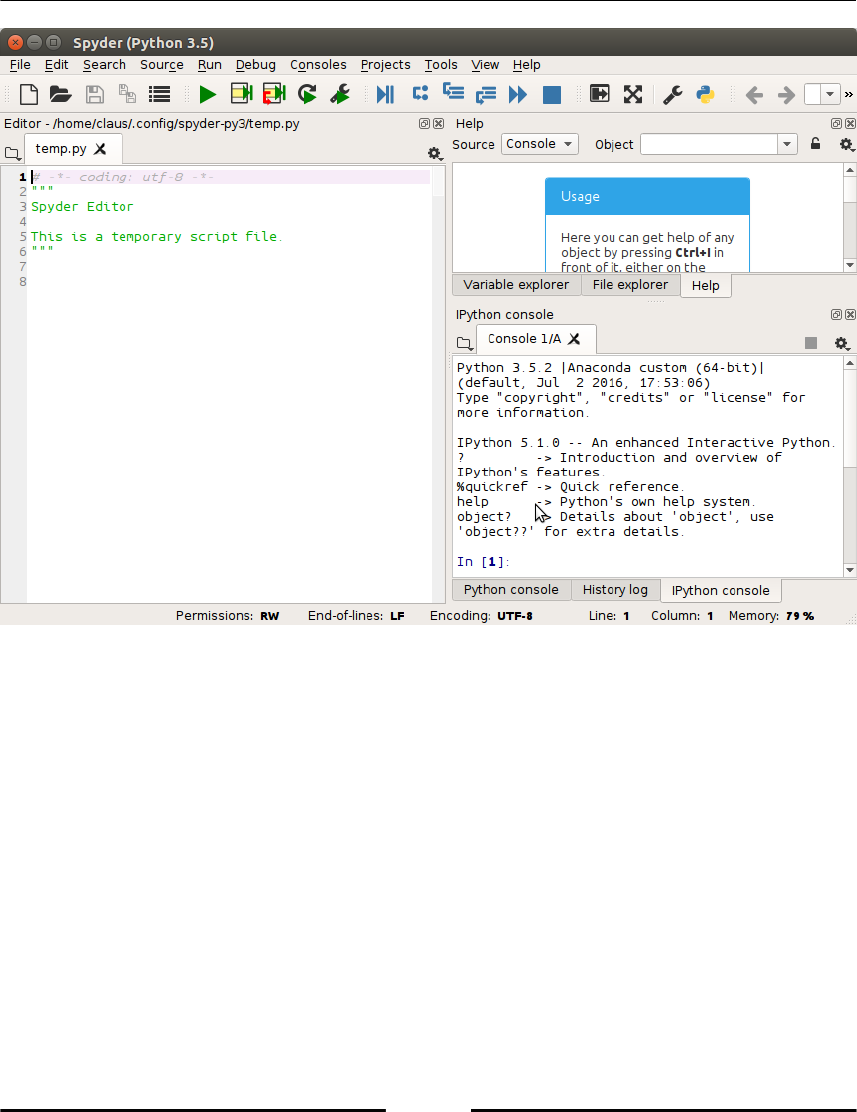Screen dimensions: 857x1112
Task: Open IPython console options gear
Action: pyautogui.click(x=842, y=344)
